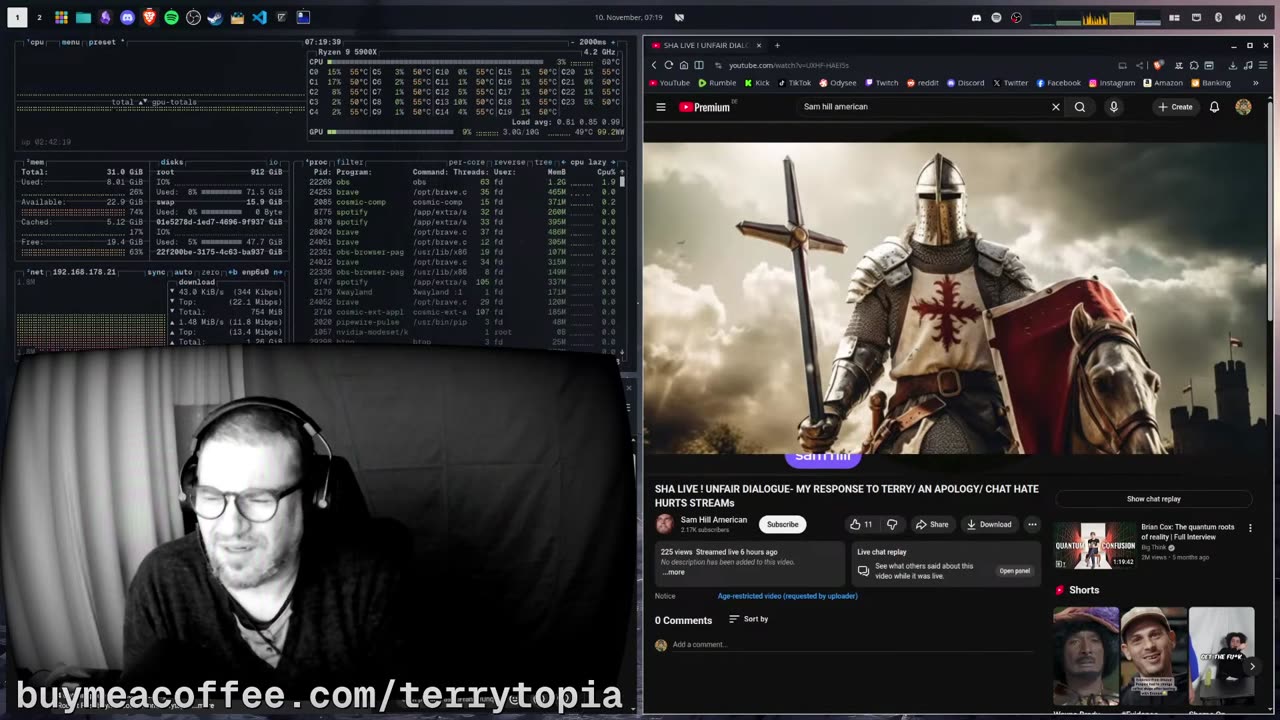This screenshot has height=720, width=1280.
Task: Open the btop process filter
Action: (x=350, y=162)
